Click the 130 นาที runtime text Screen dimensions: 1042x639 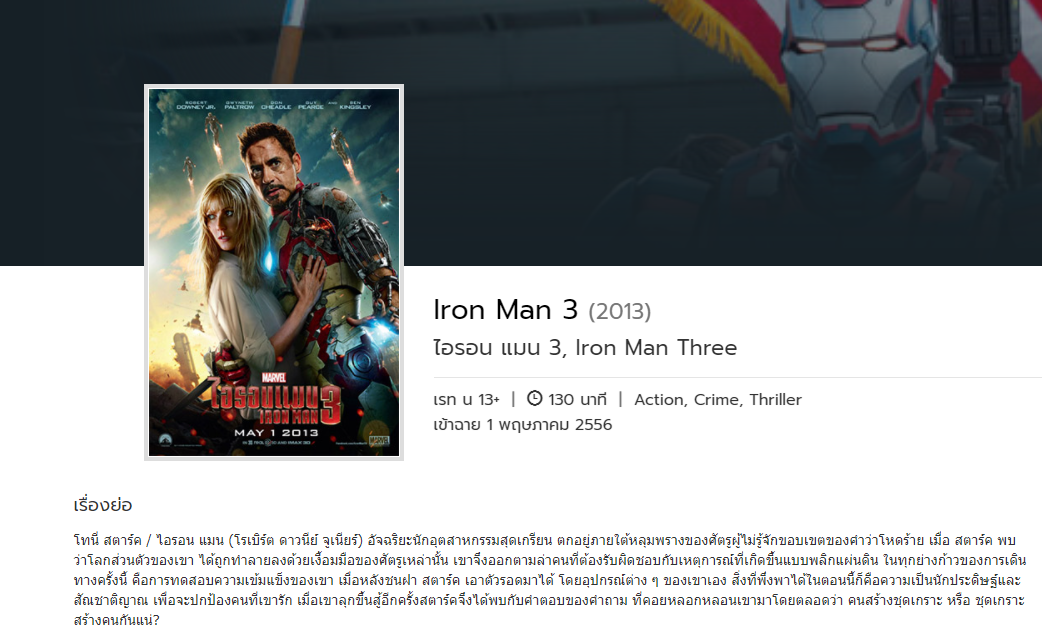tap(577, 400)
